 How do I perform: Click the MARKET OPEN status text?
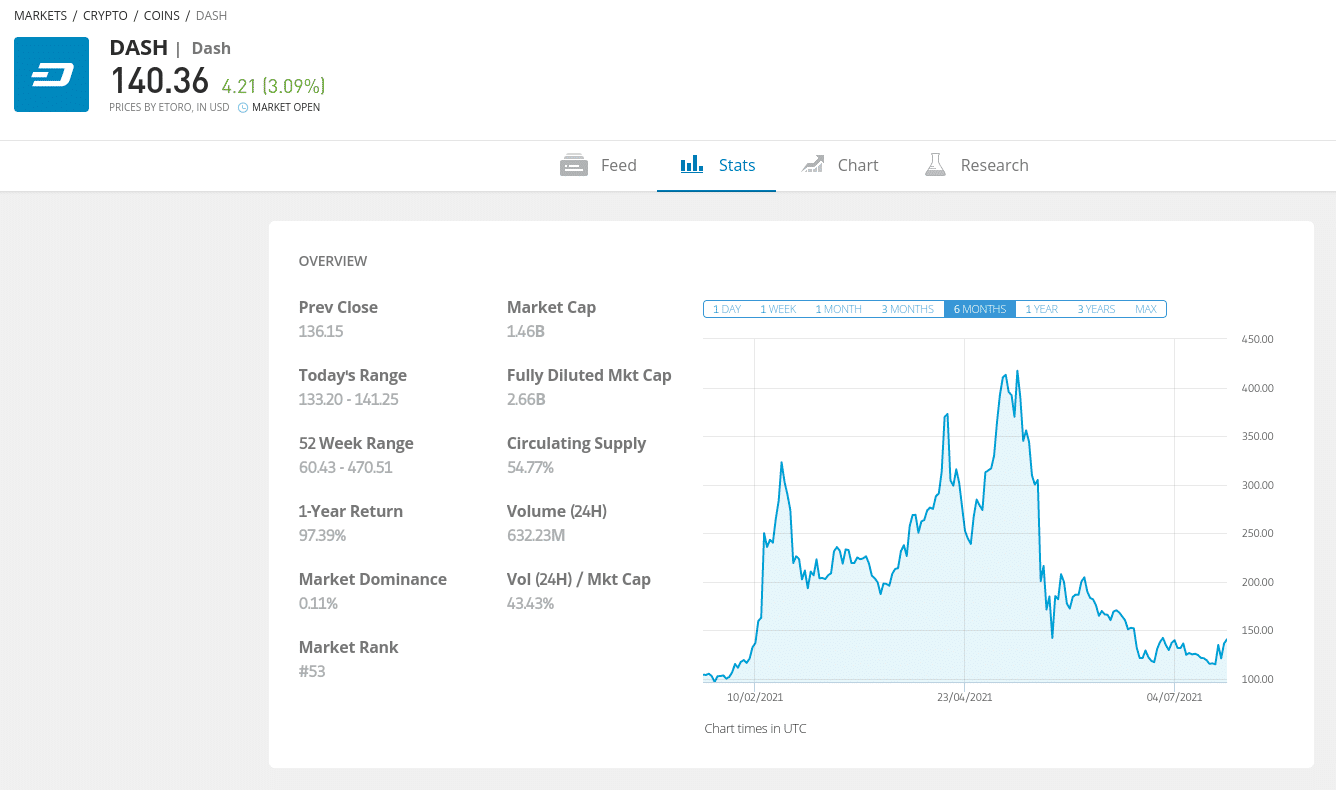[286, 107]
